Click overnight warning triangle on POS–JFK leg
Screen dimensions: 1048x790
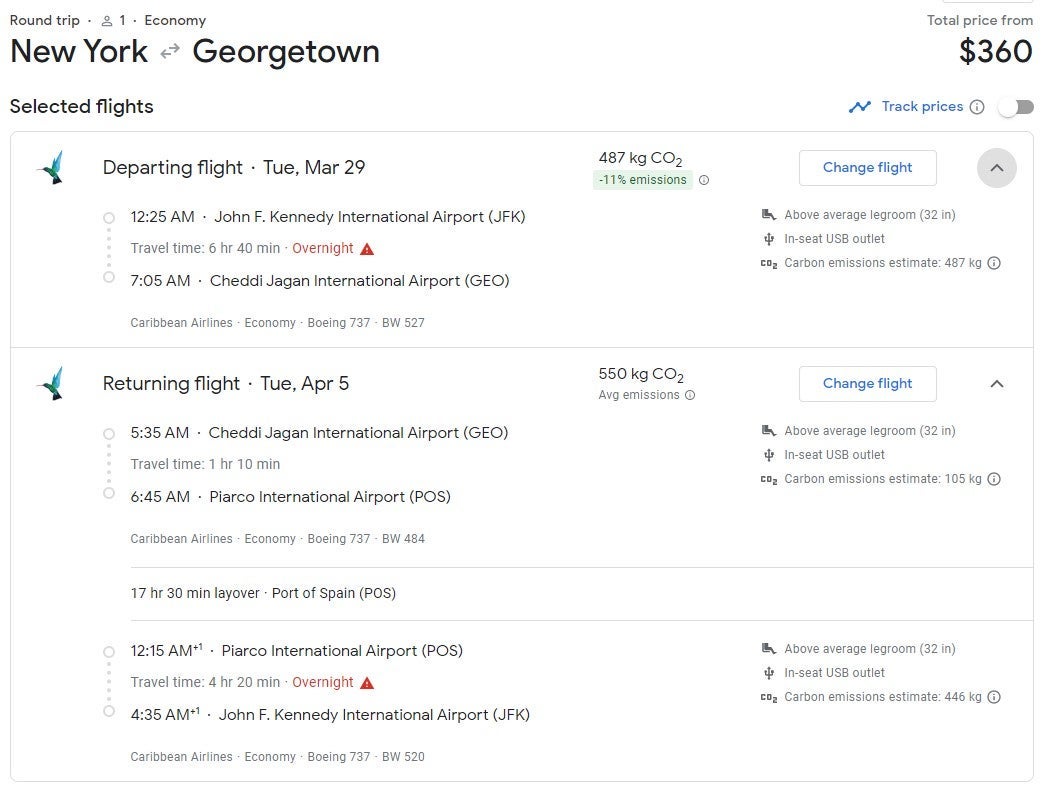coord(367,683)
